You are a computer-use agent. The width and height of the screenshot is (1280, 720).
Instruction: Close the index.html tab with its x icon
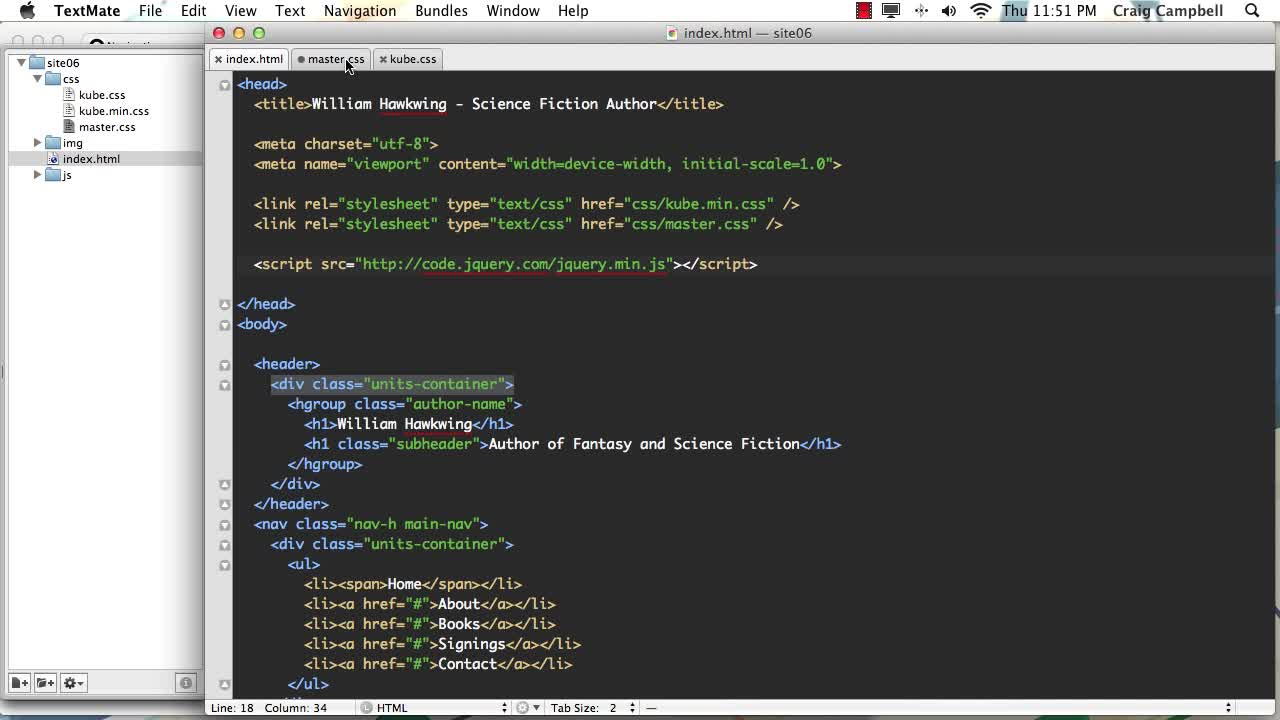[218, 59]
